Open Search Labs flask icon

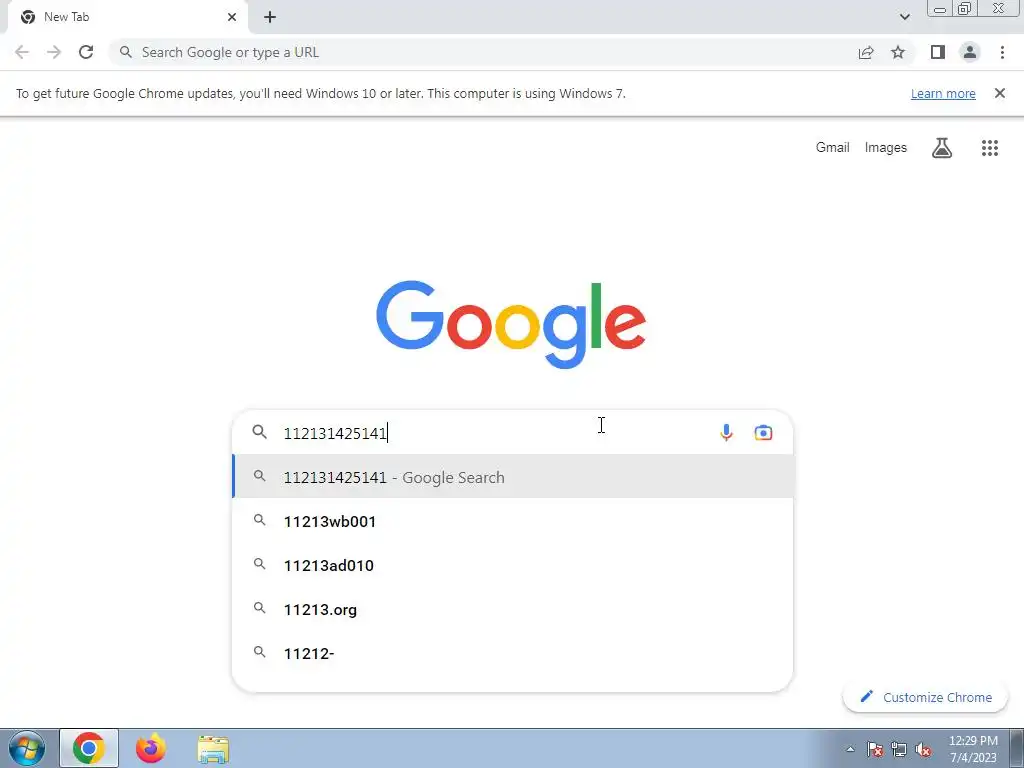942,148
